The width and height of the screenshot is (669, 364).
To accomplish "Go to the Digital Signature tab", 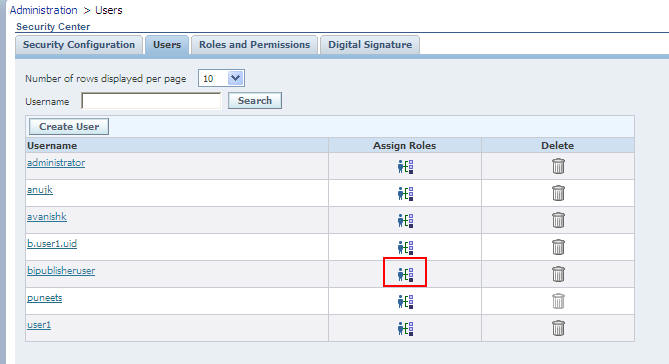I will [370, 45].
